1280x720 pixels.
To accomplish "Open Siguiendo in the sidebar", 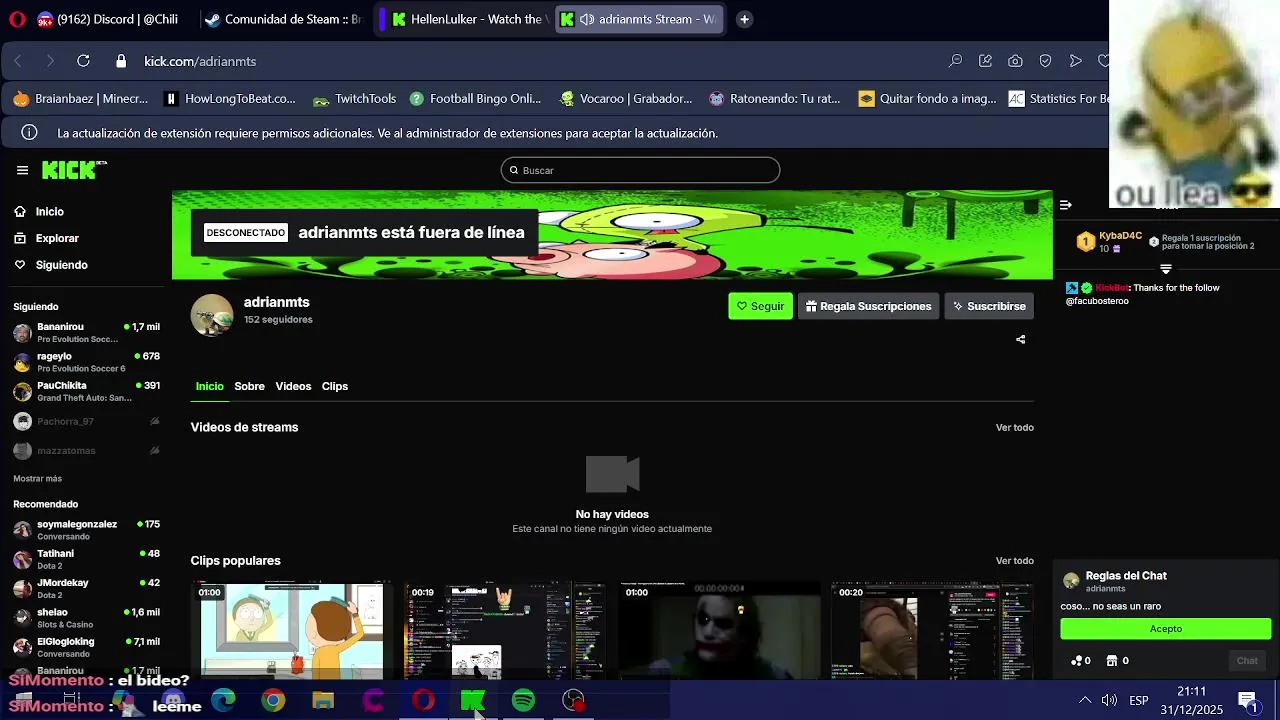I will coord(50,265).
